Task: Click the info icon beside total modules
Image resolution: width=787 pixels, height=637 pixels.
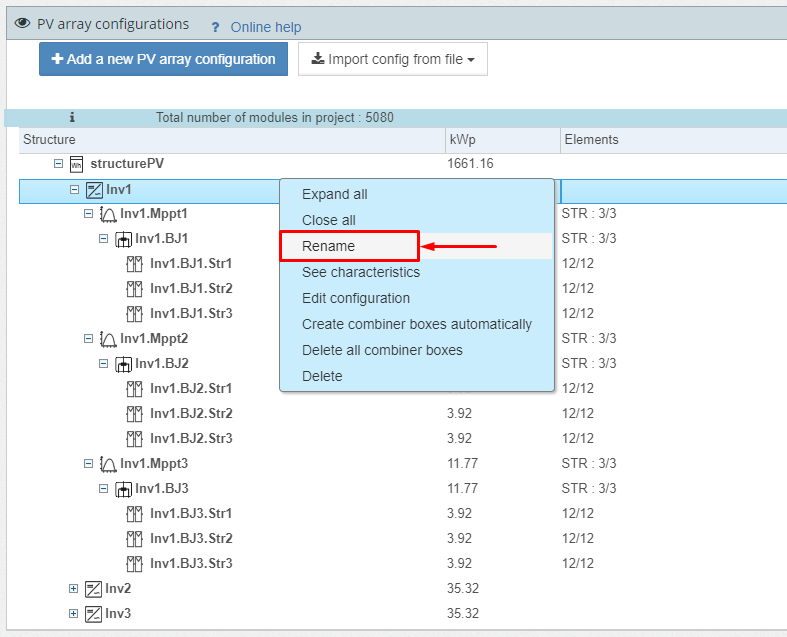Action: (72, 117)
